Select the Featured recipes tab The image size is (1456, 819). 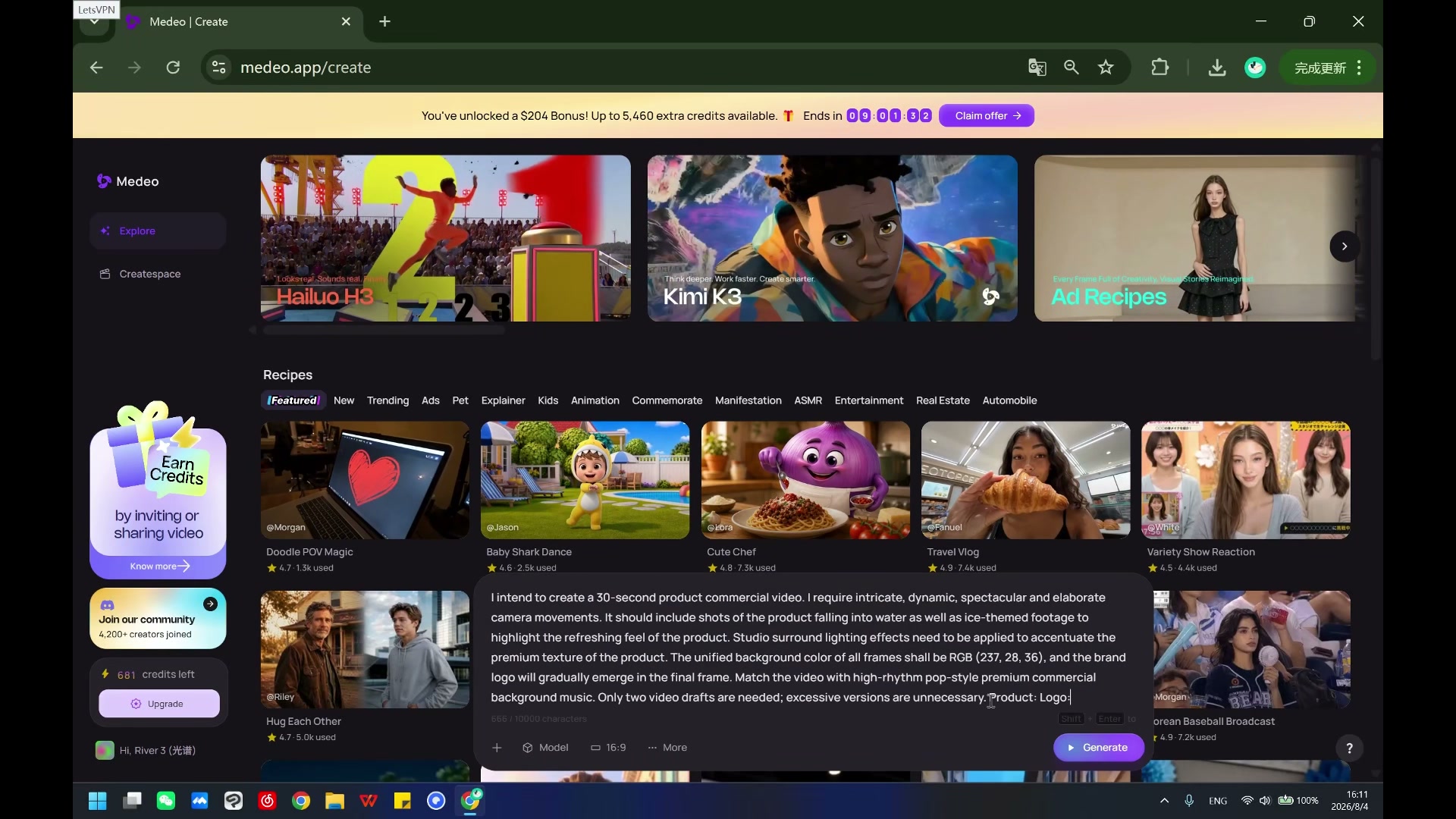click(x=293, y=400)
